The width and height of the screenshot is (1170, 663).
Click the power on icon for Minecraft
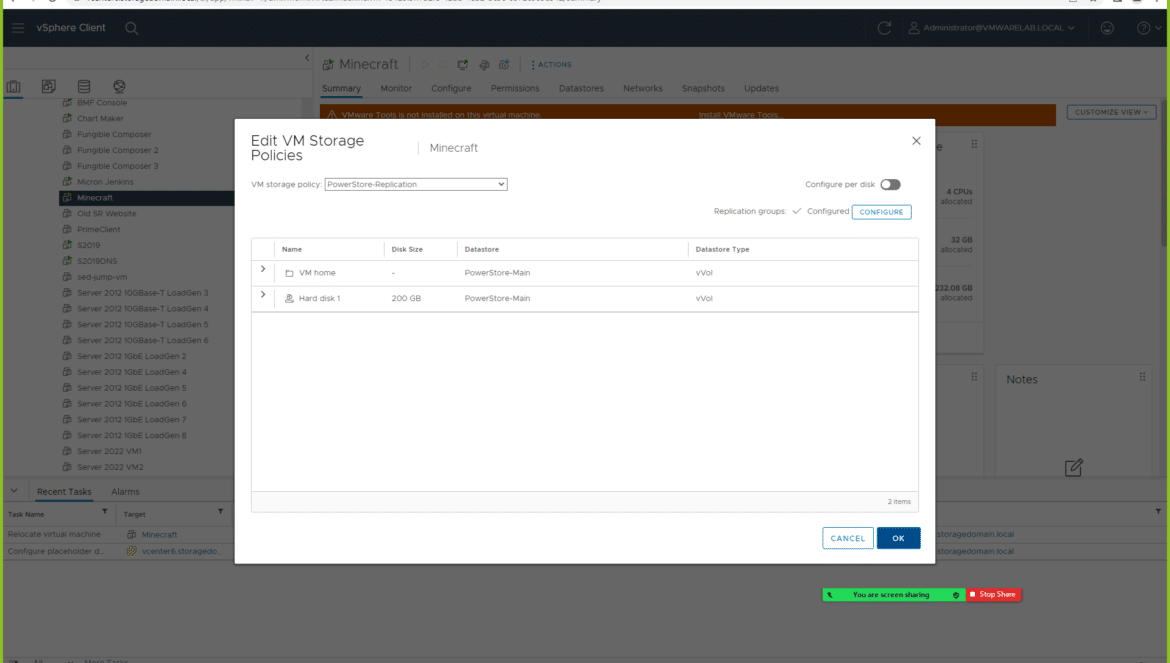(425, 65)
